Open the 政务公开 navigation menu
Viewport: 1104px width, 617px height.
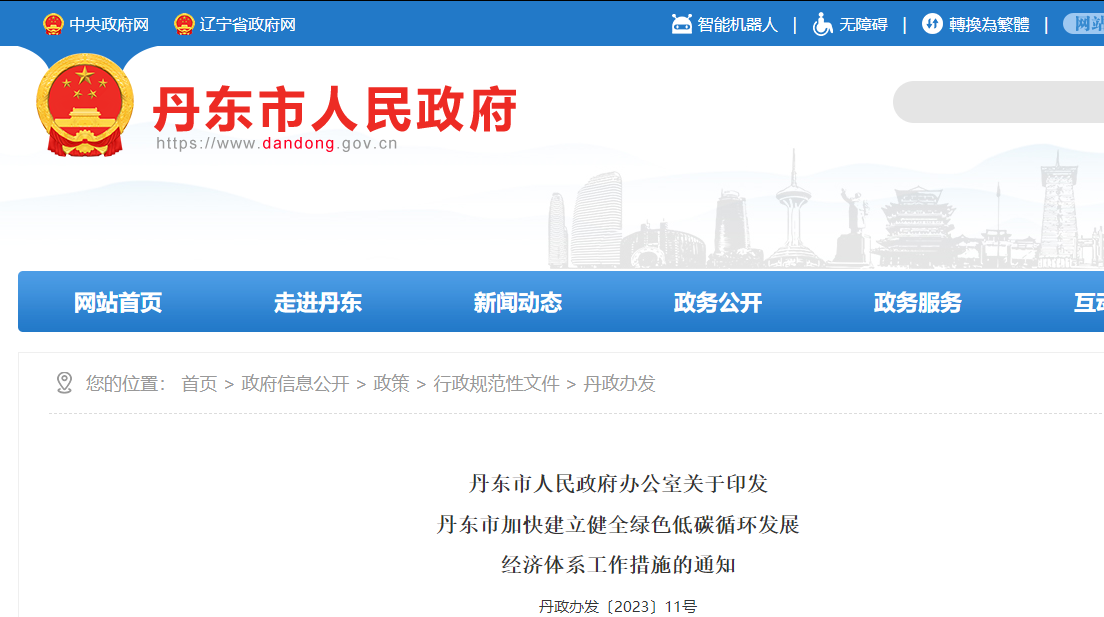718,302
